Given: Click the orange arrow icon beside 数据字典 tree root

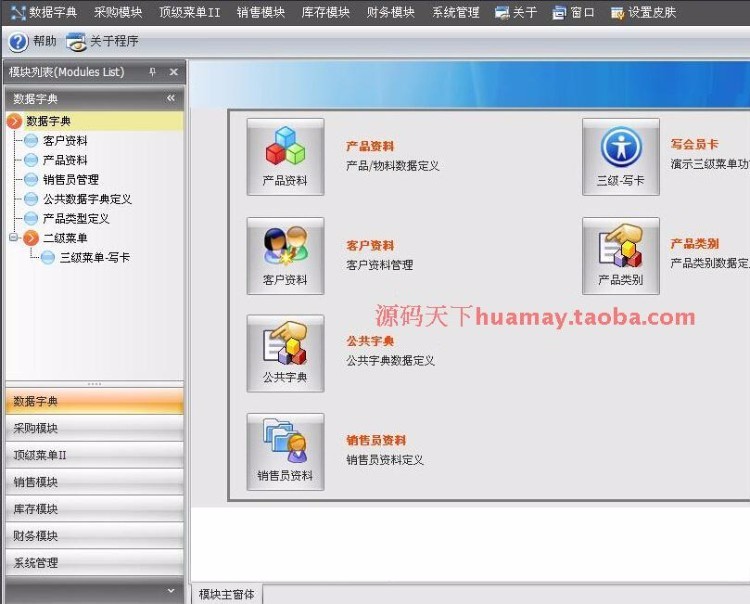Looking at the screenshot, I should point(14,121).
